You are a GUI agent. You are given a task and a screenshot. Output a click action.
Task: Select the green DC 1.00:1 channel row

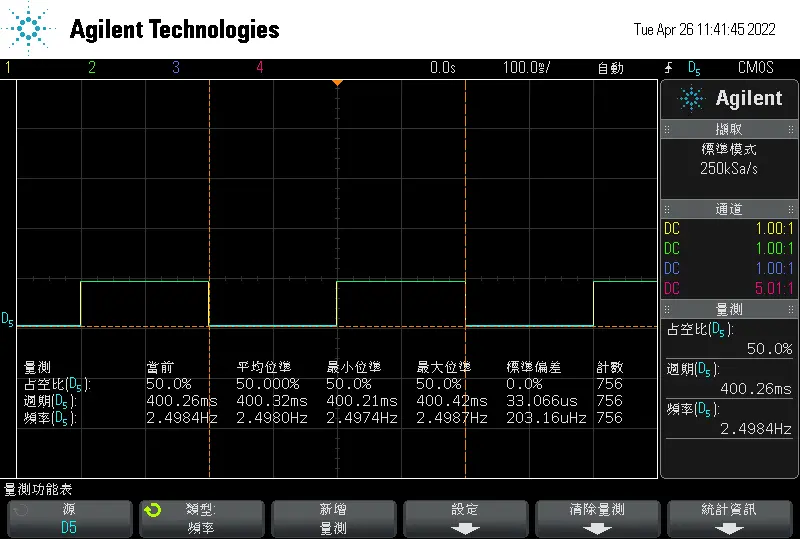point(729,248)
